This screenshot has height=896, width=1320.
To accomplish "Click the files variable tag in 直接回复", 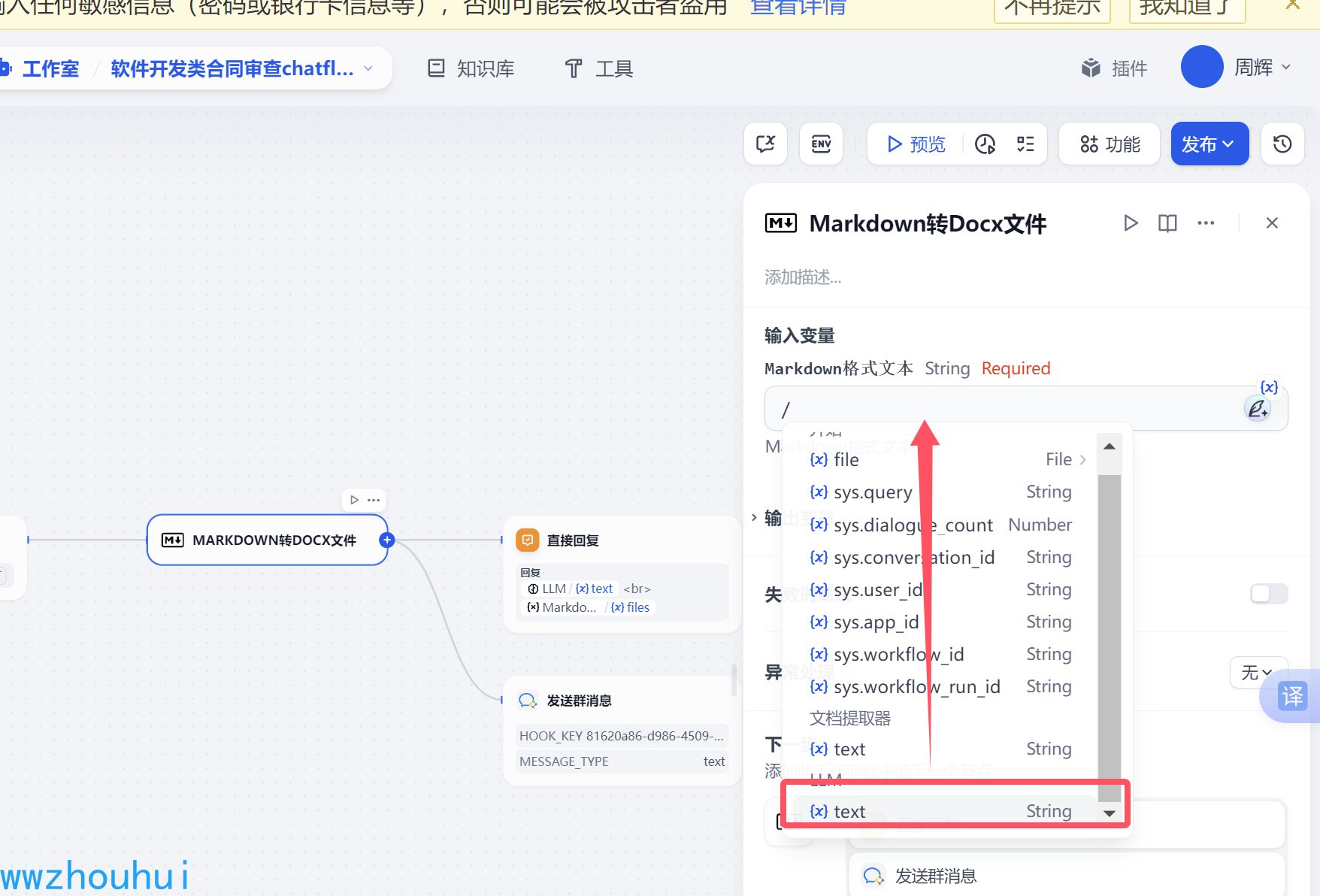I will click(x=631, y=607).
